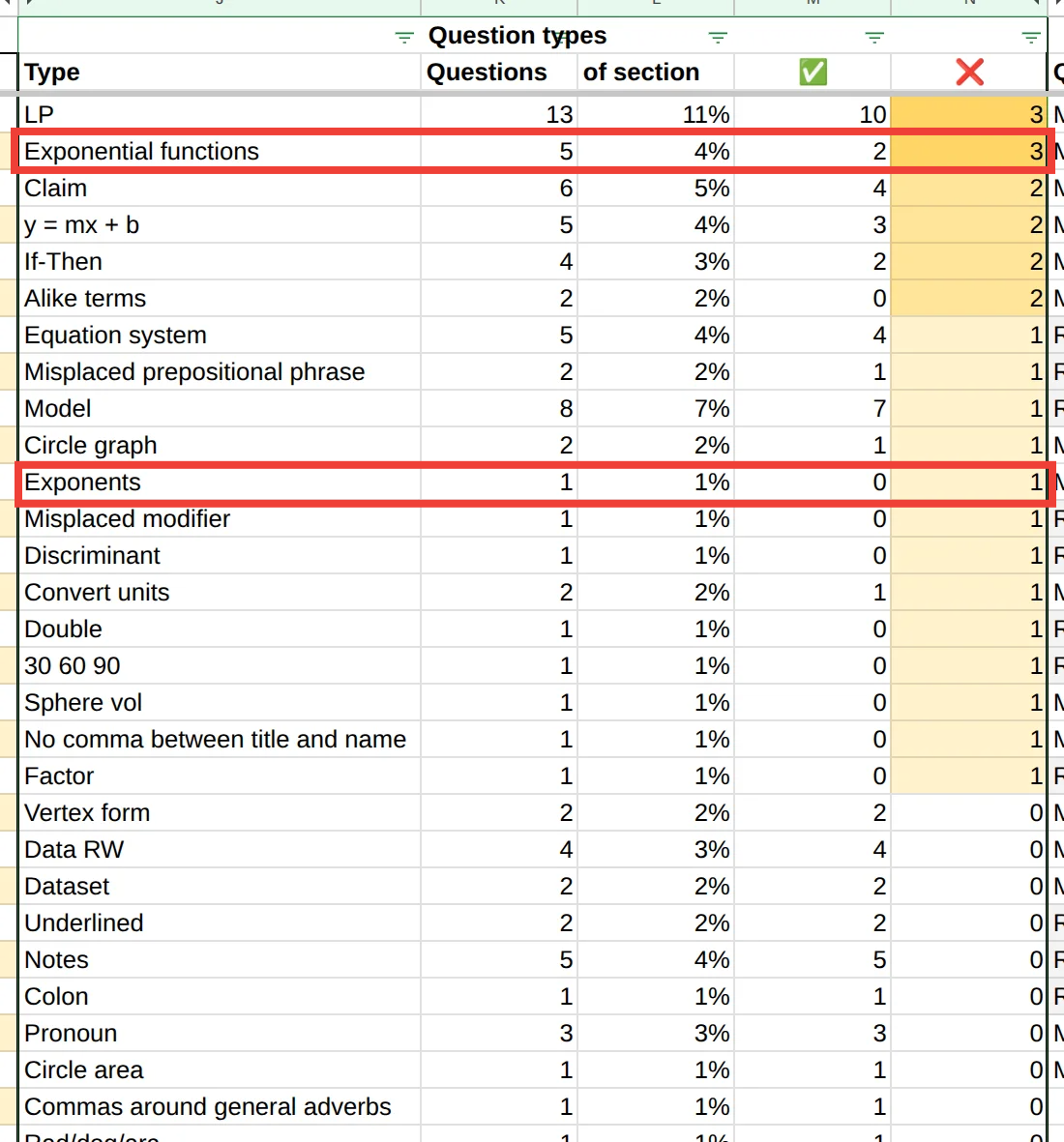Select the 'y = mx + b' cell
The width and height of the screenshot is (1064, 1142).
coord(220,225)
